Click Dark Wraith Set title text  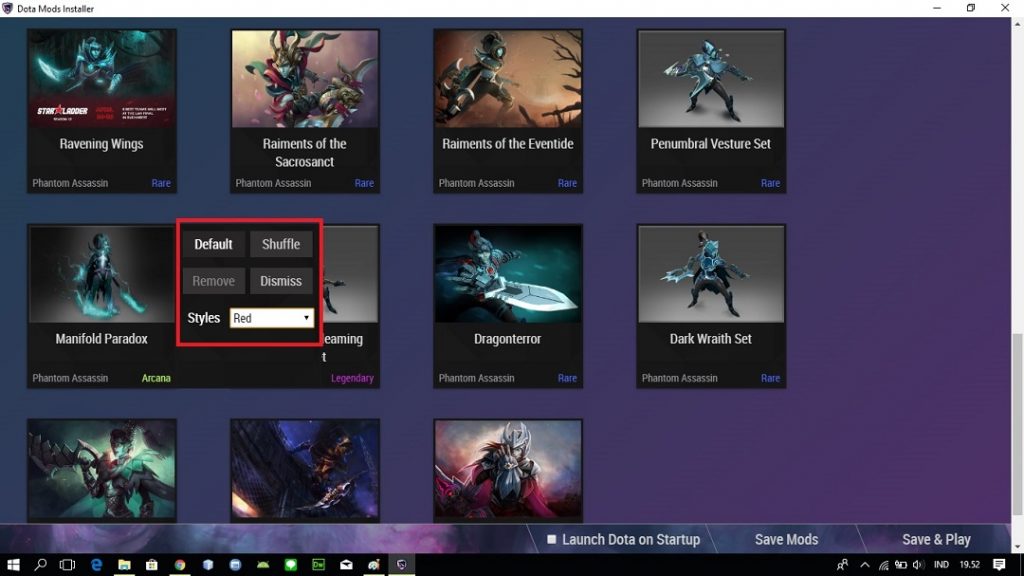[x=711, y=339]
